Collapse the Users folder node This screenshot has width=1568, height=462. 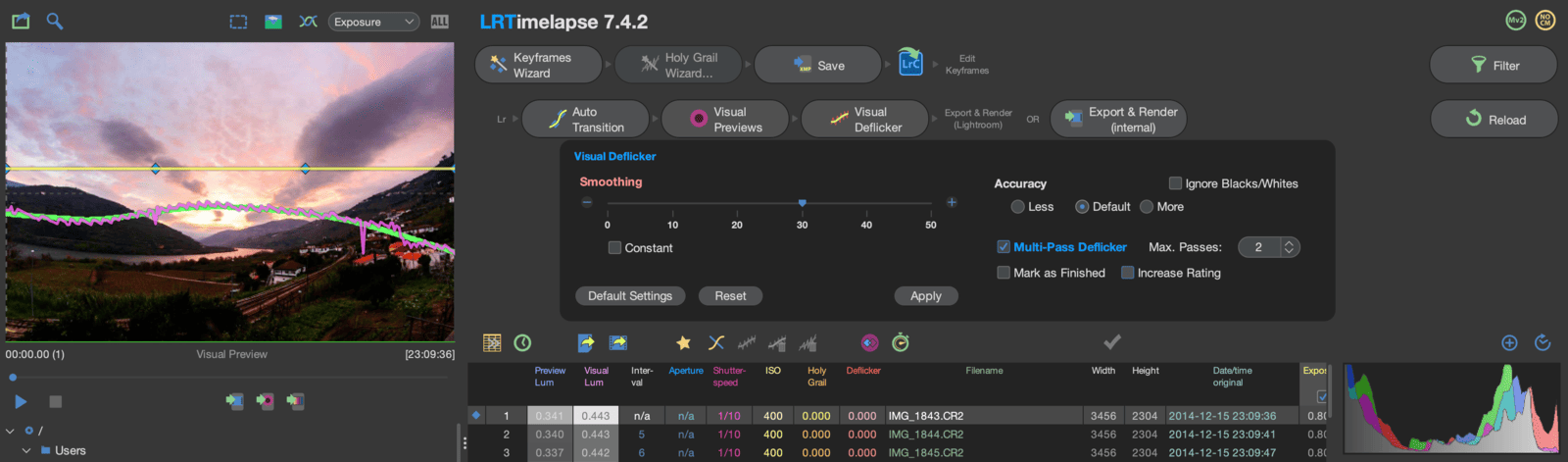[25, 450]
